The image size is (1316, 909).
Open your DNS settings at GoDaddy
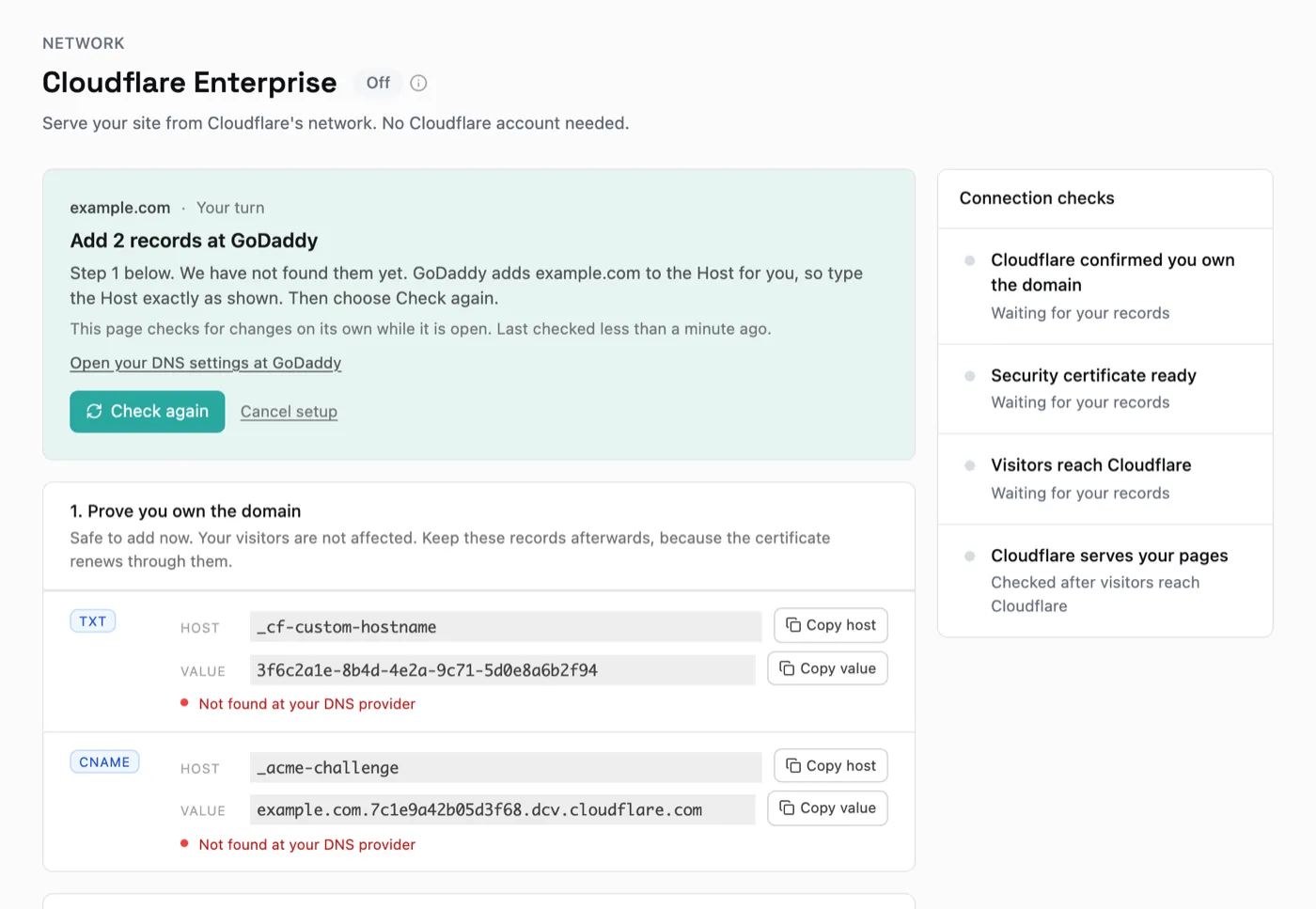(x=206, y=363)
